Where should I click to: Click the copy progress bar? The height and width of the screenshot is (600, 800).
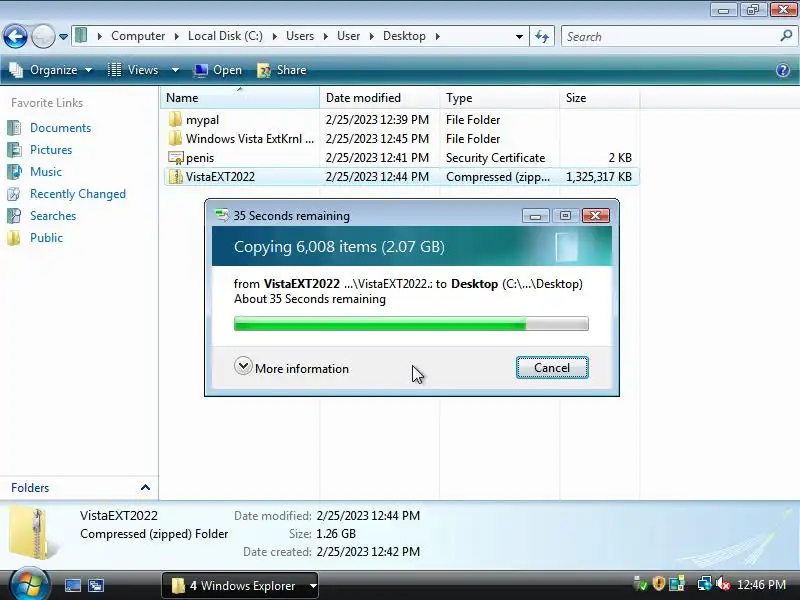pyautogui.click(x=411, y=323)
